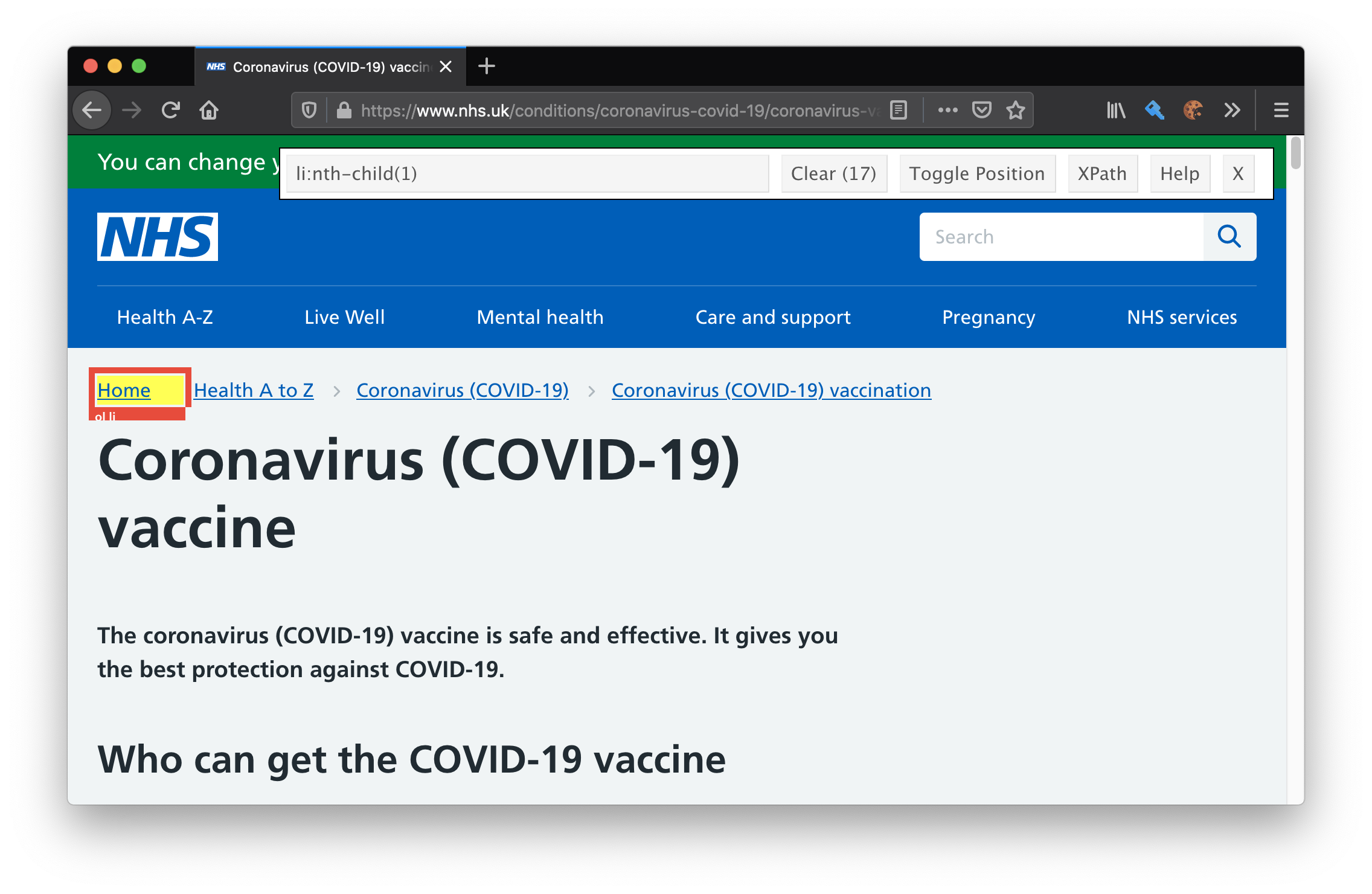Click the blue SelectorGadget extension icon
Screen dimensions: 1372x894
pyautogui.click(x=1155, y=111)
